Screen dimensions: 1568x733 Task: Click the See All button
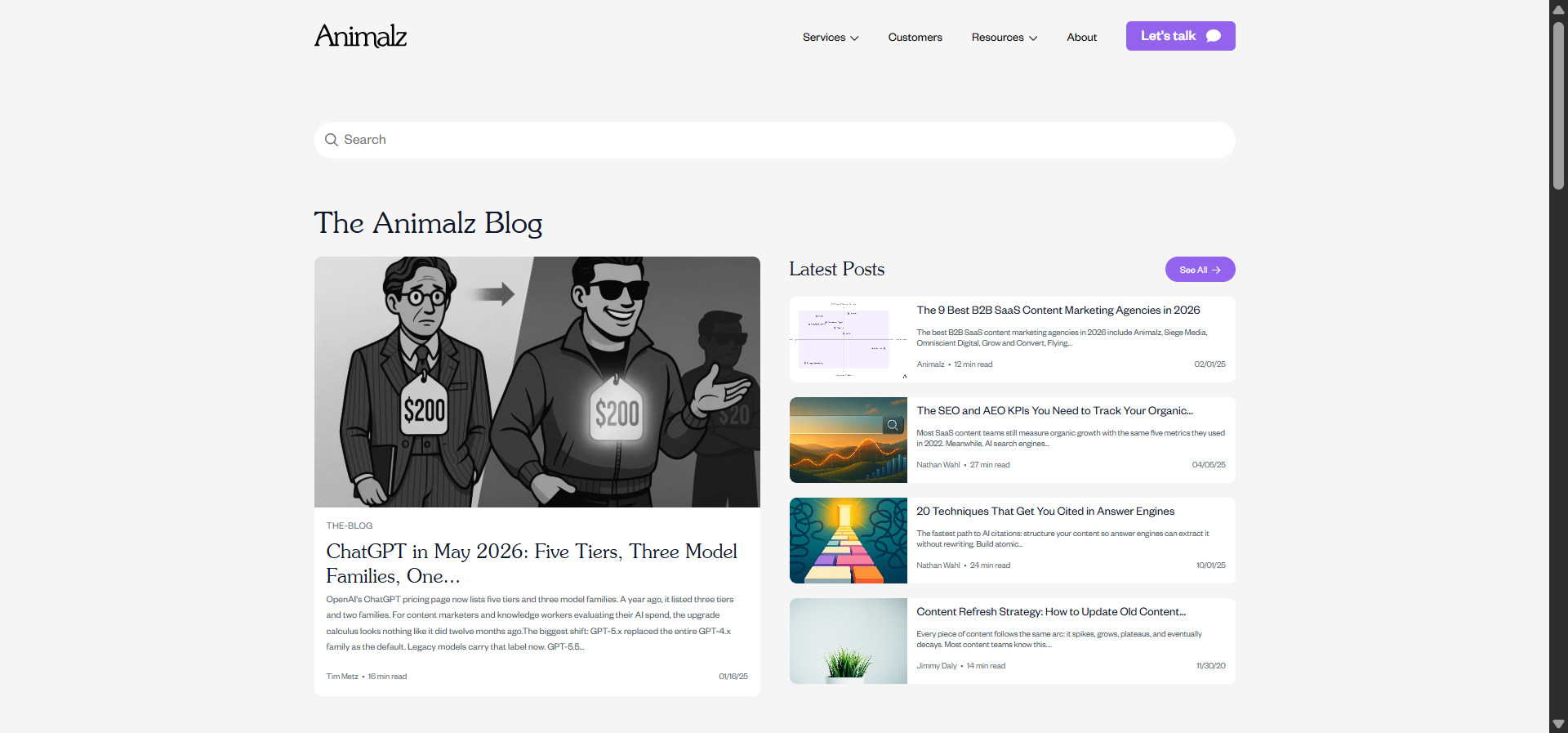[x=1200, y=270]
